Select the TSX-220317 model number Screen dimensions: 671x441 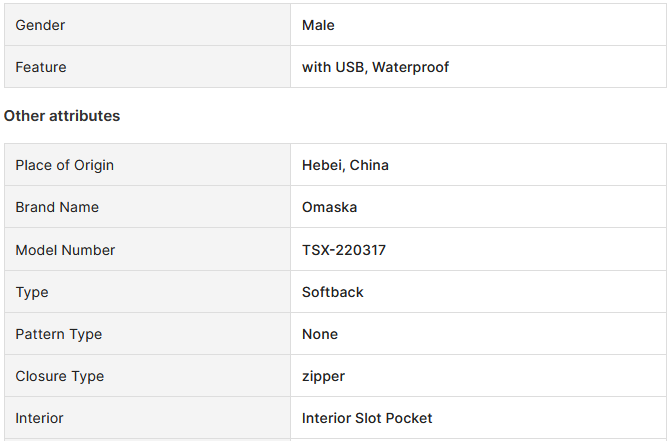pyautogui.click(x=344, y=250)
